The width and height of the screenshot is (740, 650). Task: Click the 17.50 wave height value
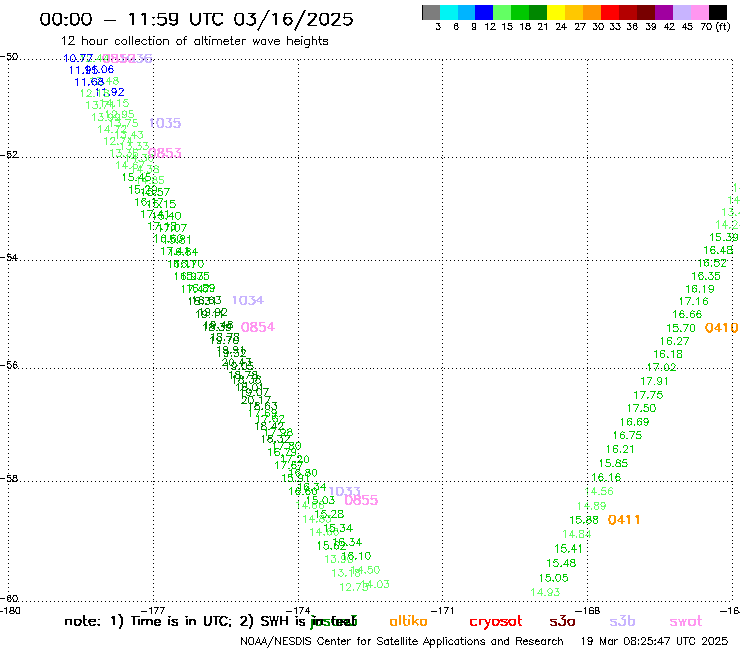[x=641, y=408]
